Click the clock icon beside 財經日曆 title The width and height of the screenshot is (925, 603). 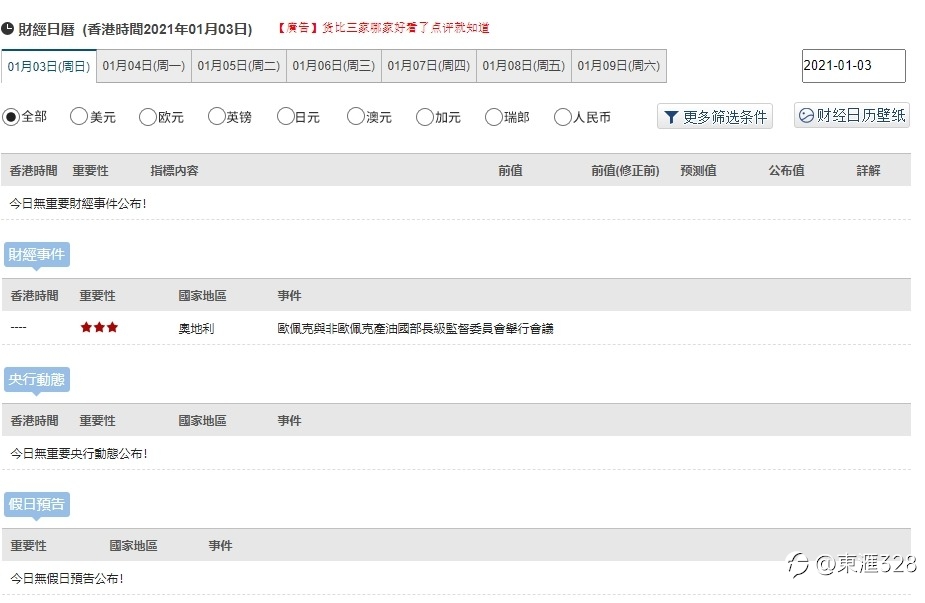[x=8, y=28]
